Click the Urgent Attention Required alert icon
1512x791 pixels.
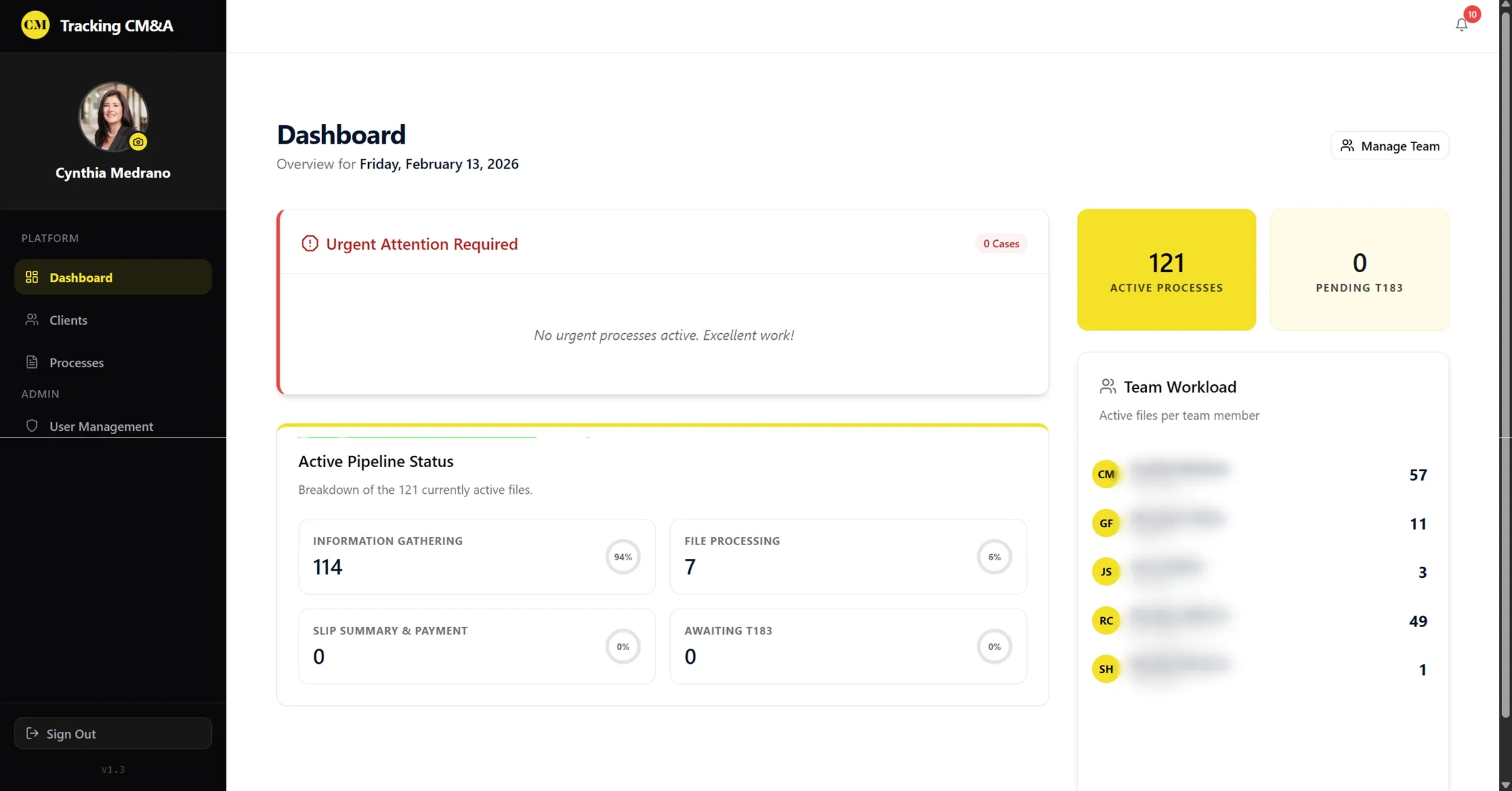(x=309, y=243)
